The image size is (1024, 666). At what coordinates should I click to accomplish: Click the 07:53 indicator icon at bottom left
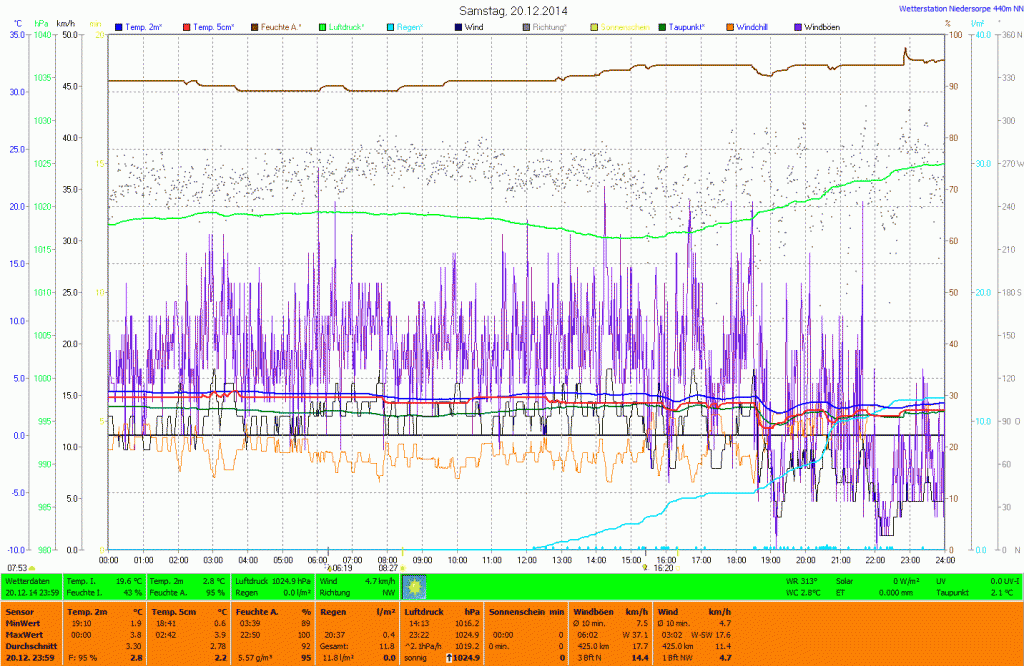point(32,568)
